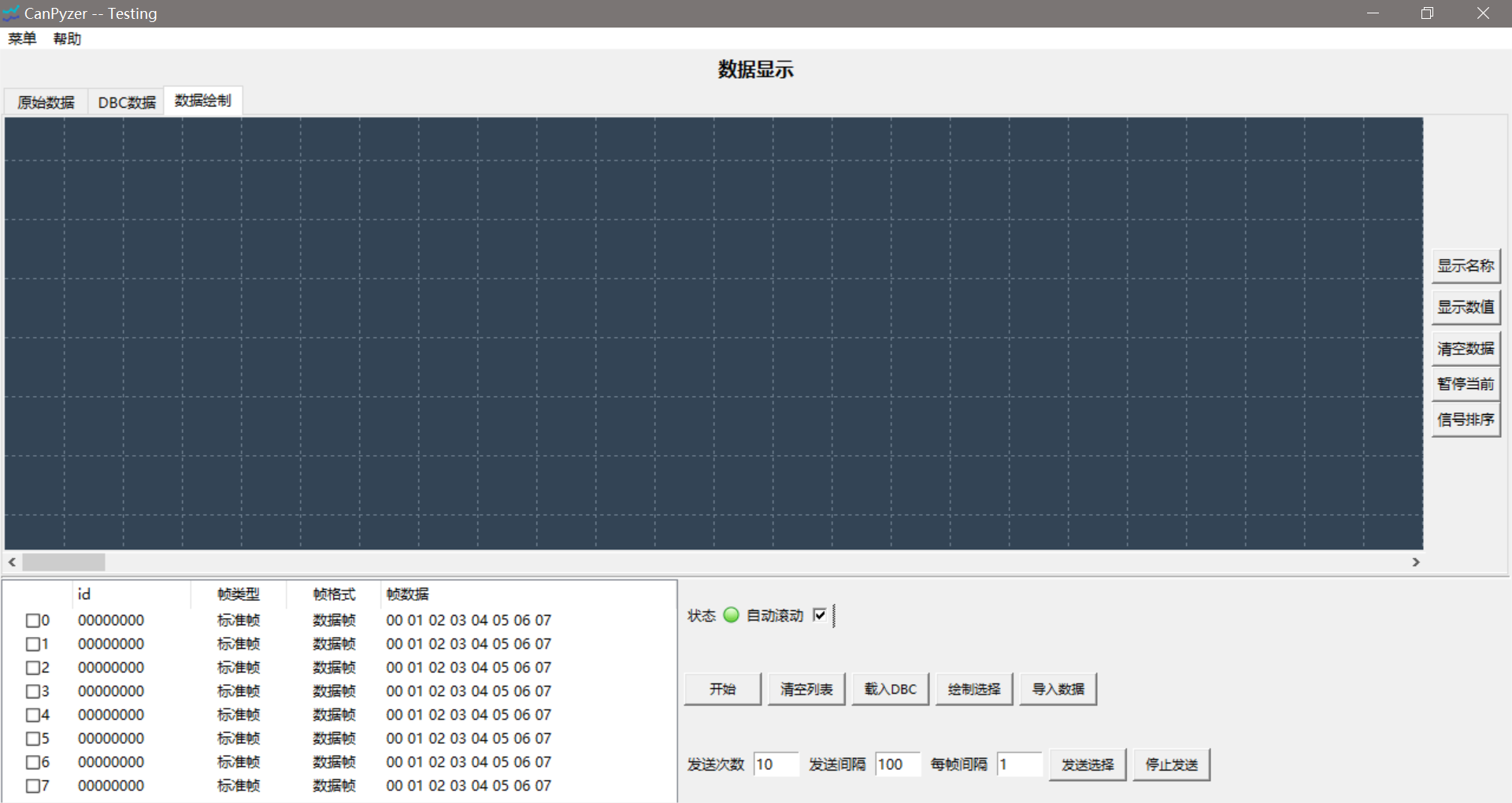This screenshot has width=1512, height=803.
Task: Check the row 4 checkbox
Action: (32, 715)
